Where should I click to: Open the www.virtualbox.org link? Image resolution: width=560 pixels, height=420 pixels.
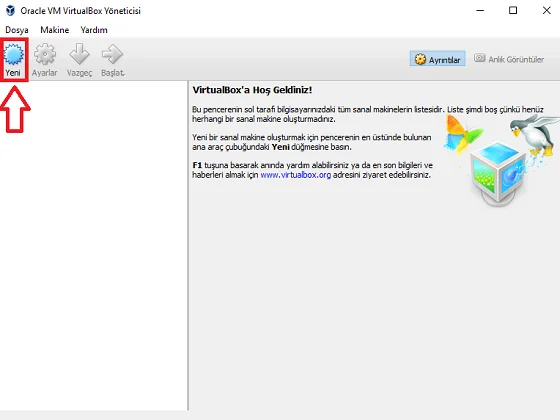click(296, 175)
